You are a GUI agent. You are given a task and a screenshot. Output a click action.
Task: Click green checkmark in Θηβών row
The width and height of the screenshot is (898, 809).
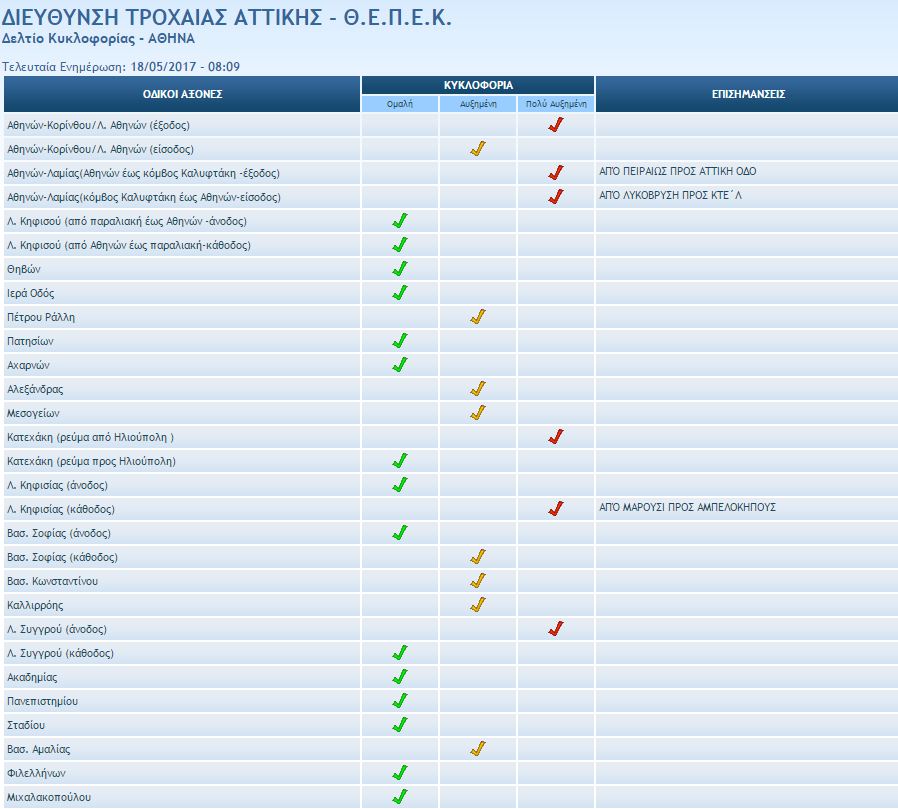[x=400, y=269]
